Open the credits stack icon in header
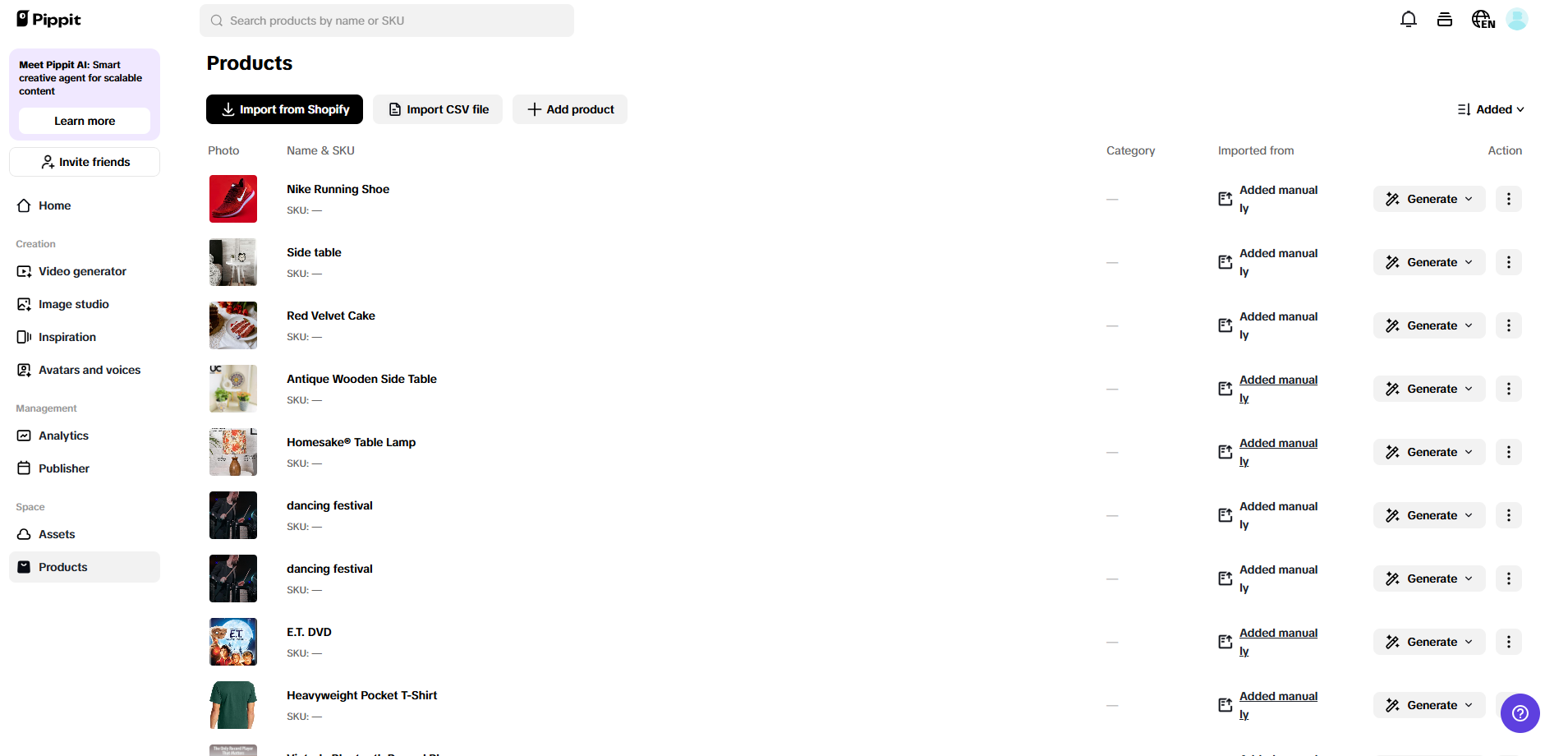The width and height of the screenshot is (1568, 756). pos(1445,19)
